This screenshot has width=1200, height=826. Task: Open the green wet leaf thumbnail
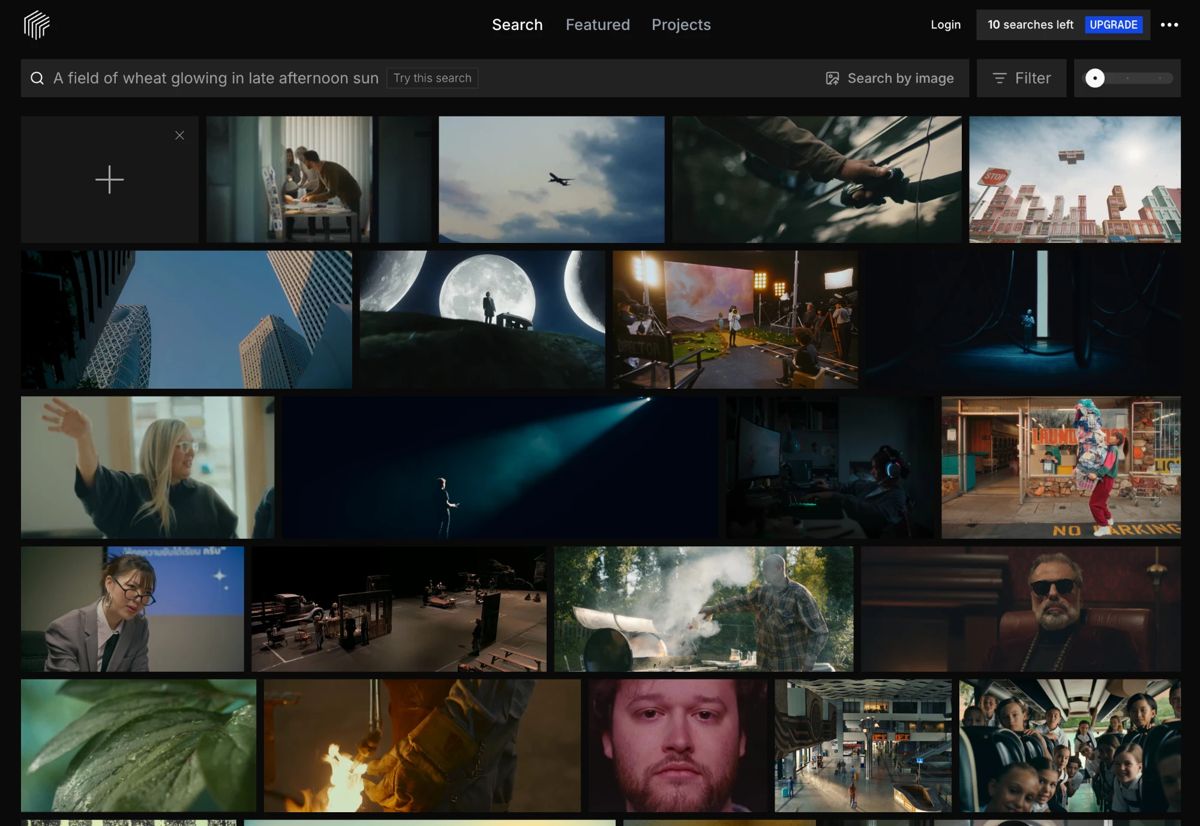click(138, 745)
